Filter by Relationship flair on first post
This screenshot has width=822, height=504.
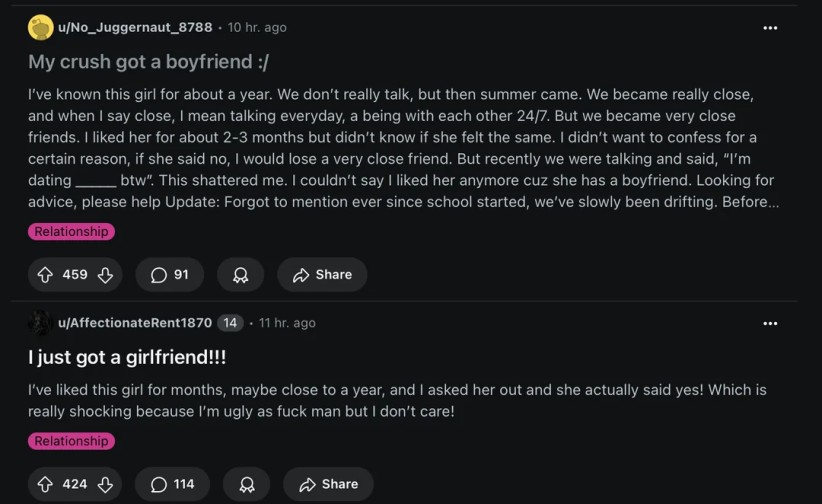click(71, 232)
